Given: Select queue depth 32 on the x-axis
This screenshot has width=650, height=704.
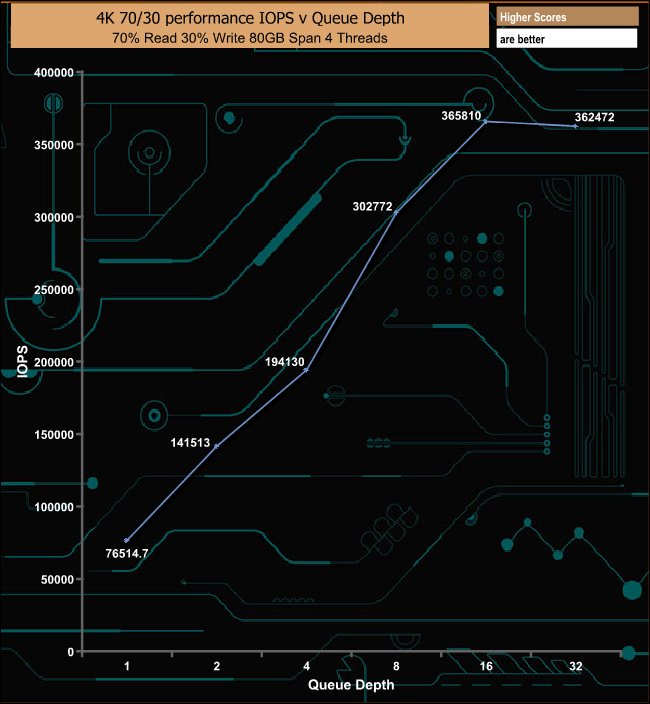Looking at the screenshot, I should (575, 666).
